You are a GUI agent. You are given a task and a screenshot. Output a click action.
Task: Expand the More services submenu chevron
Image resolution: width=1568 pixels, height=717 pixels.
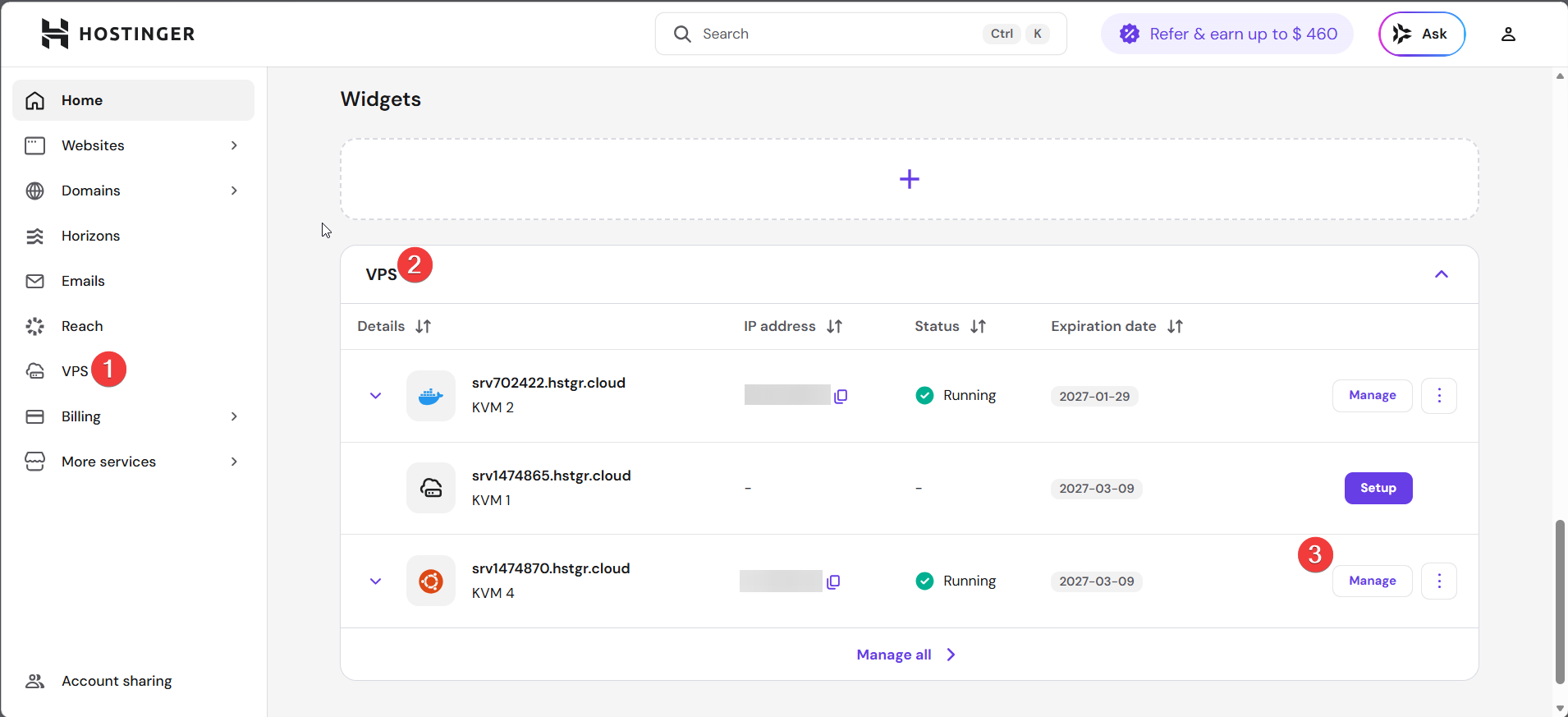pyautogui.click(x=234, y=462)
